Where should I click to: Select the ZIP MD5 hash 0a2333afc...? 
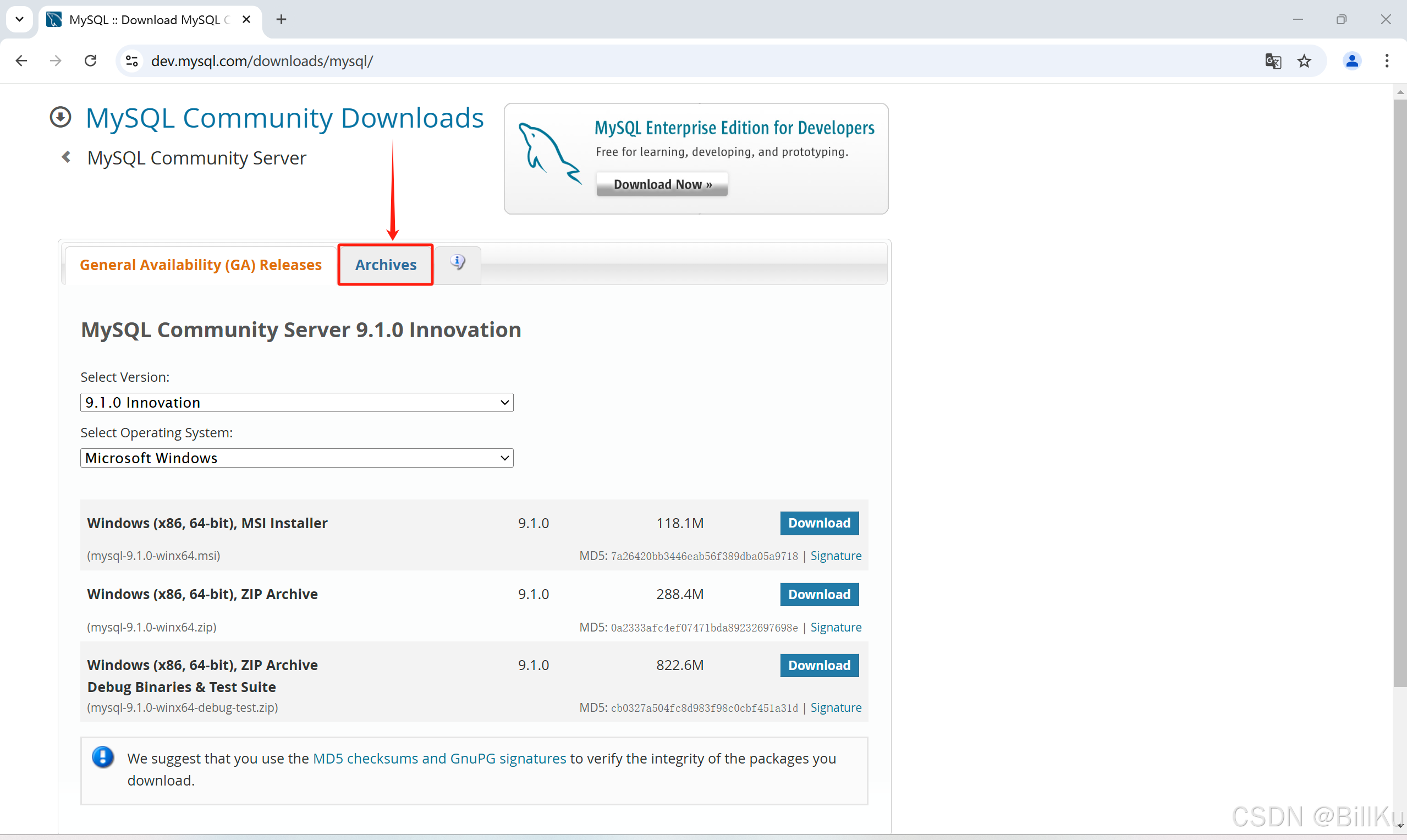[704, 628]
